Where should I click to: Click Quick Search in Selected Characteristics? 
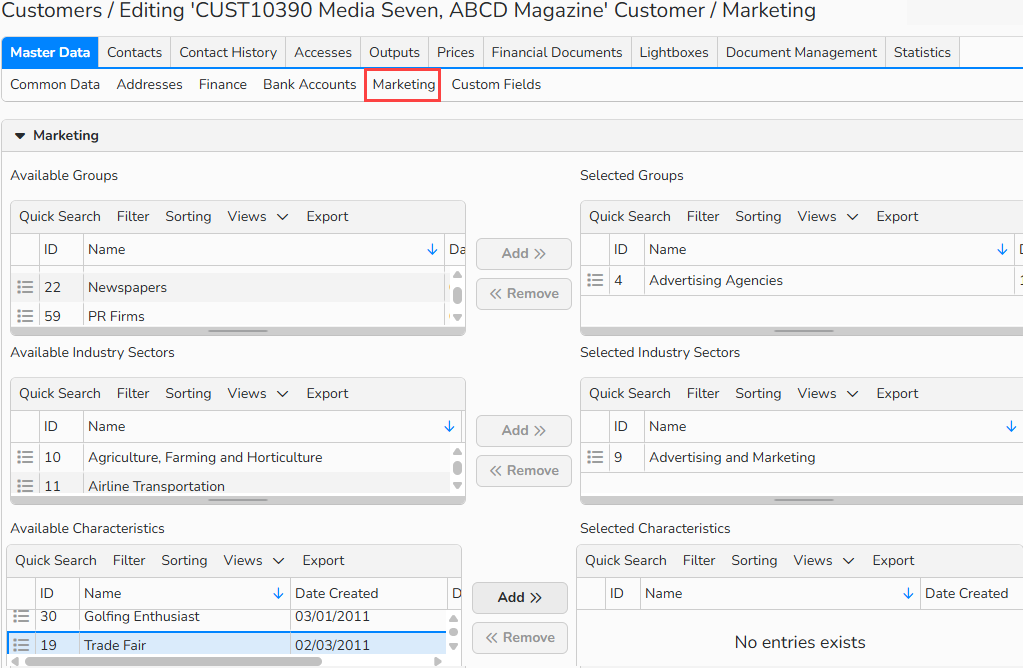tap(626, 560)
